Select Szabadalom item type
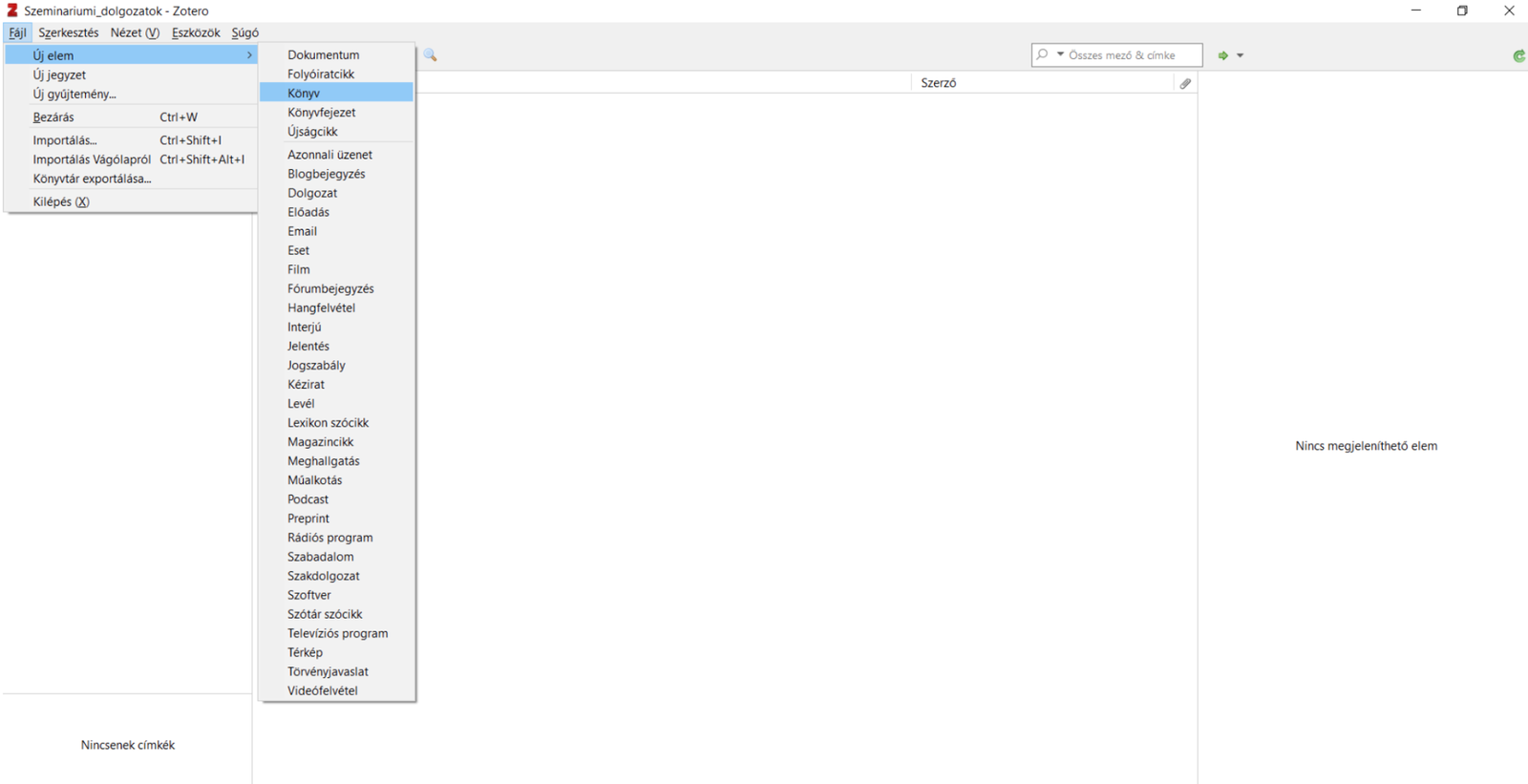The height and width of the screenshot is (784, 1528). (x=336, y=555)
